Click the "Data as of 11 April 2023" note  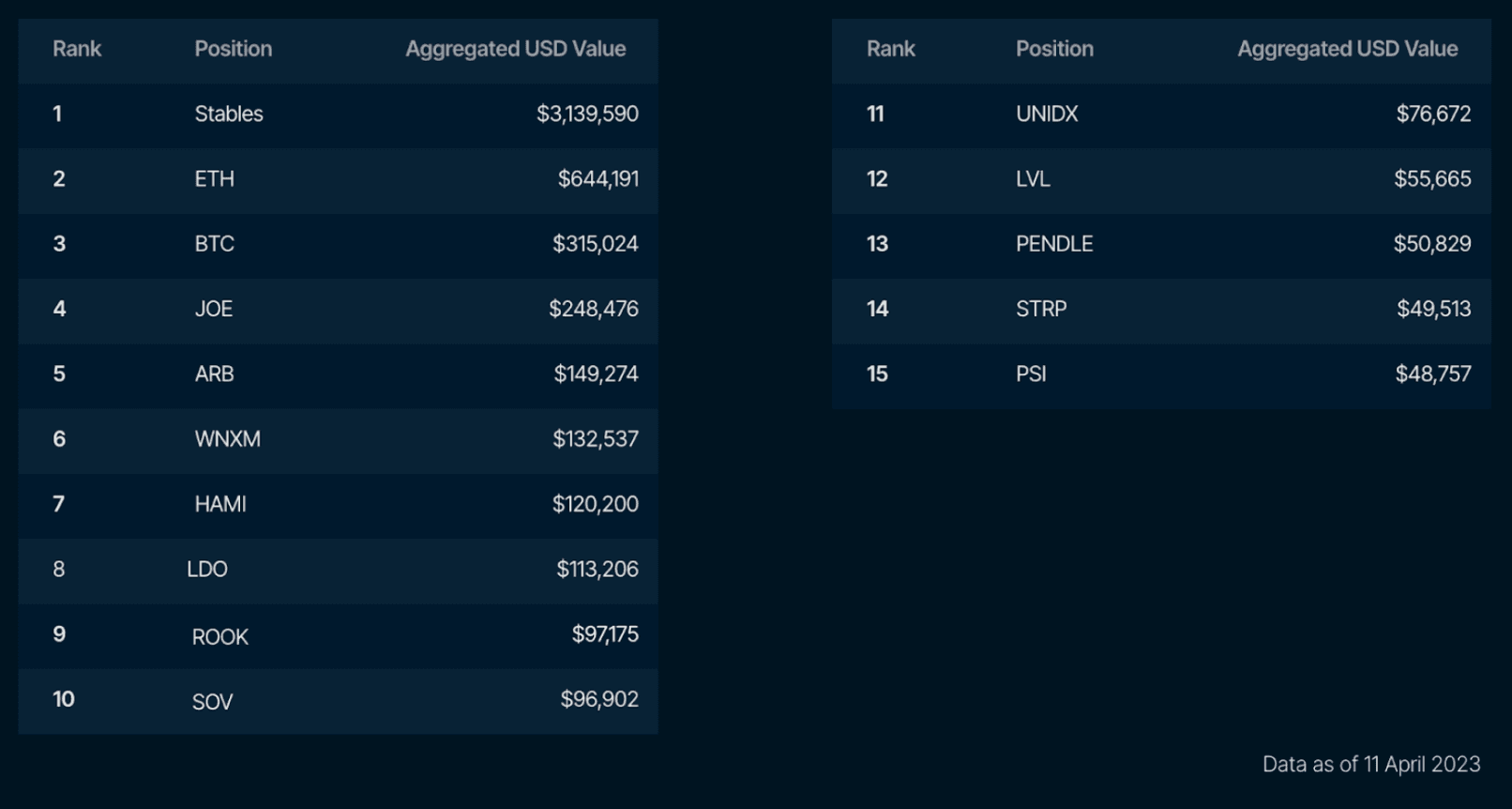(x=1370, y=764)
